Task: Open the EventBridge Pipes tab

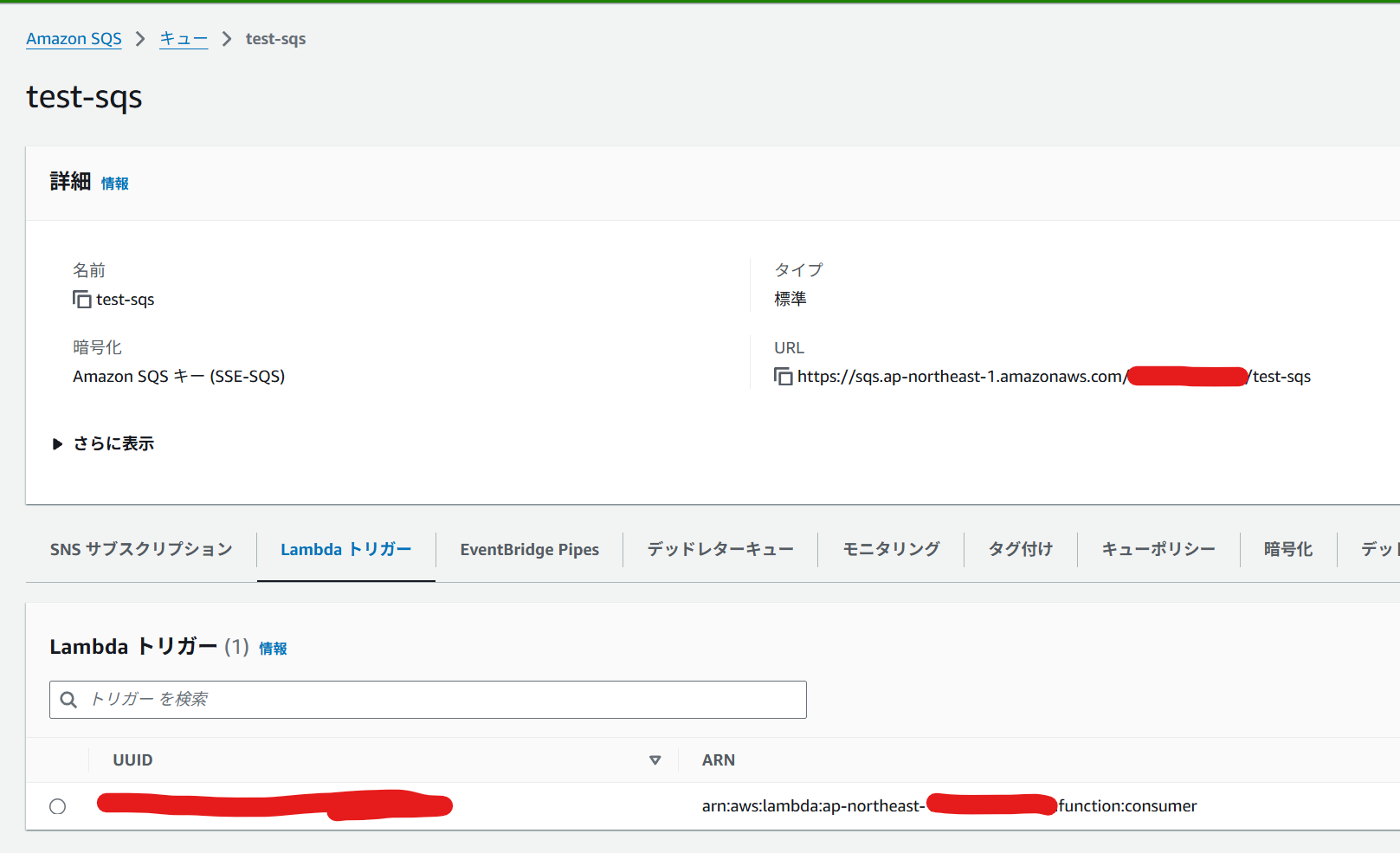Action: [x=530, y=549]
